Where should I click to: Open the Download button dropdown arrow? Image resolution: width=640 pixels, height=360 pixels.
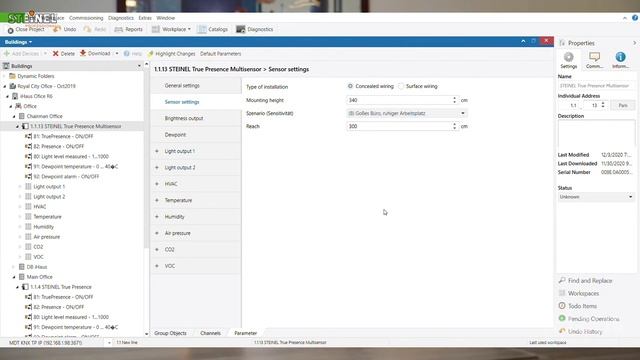(x=117, y=53)
